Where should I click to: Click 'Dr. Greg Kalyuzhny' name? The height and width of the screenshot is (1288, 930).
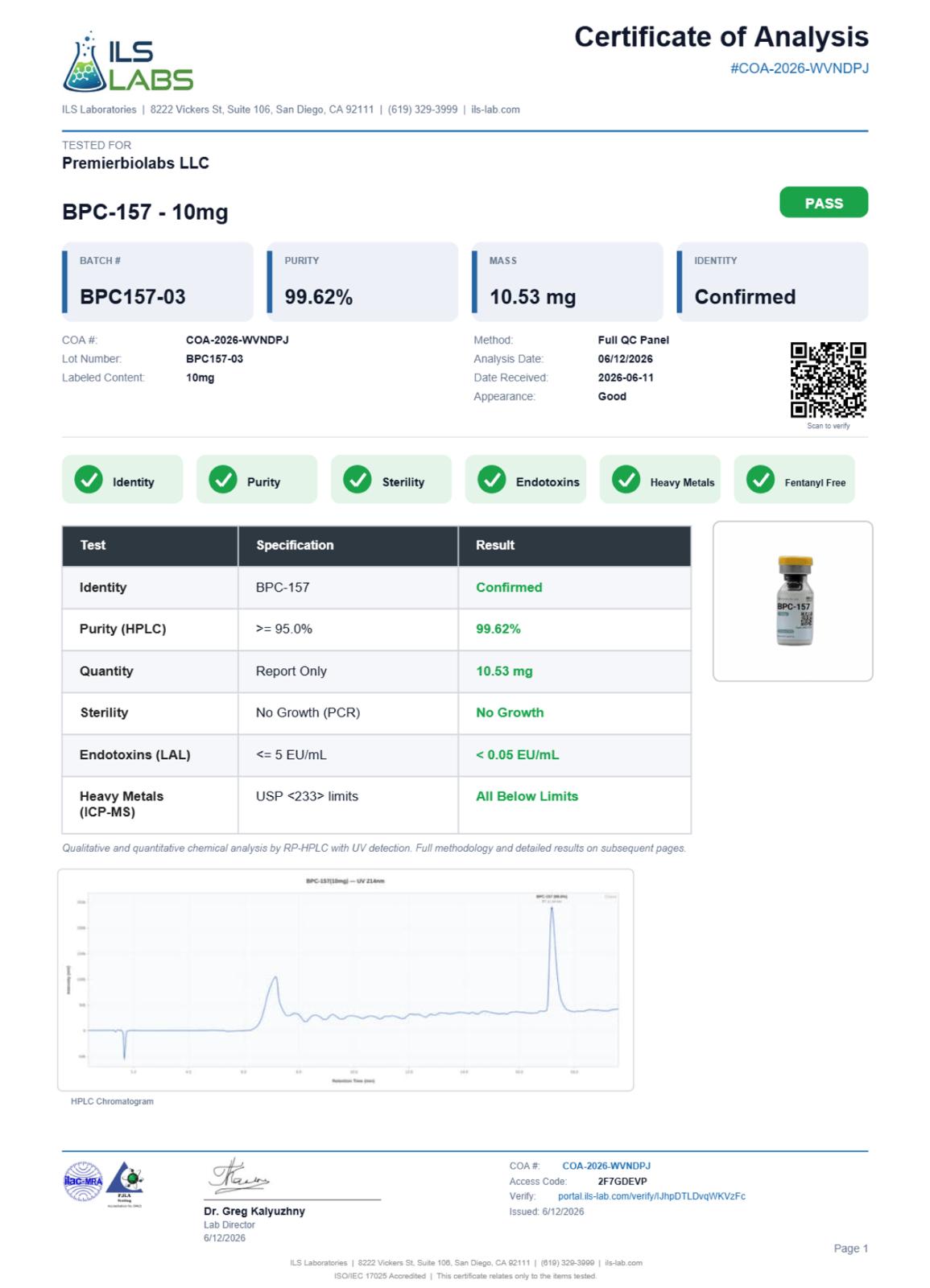coord(254,1211)
